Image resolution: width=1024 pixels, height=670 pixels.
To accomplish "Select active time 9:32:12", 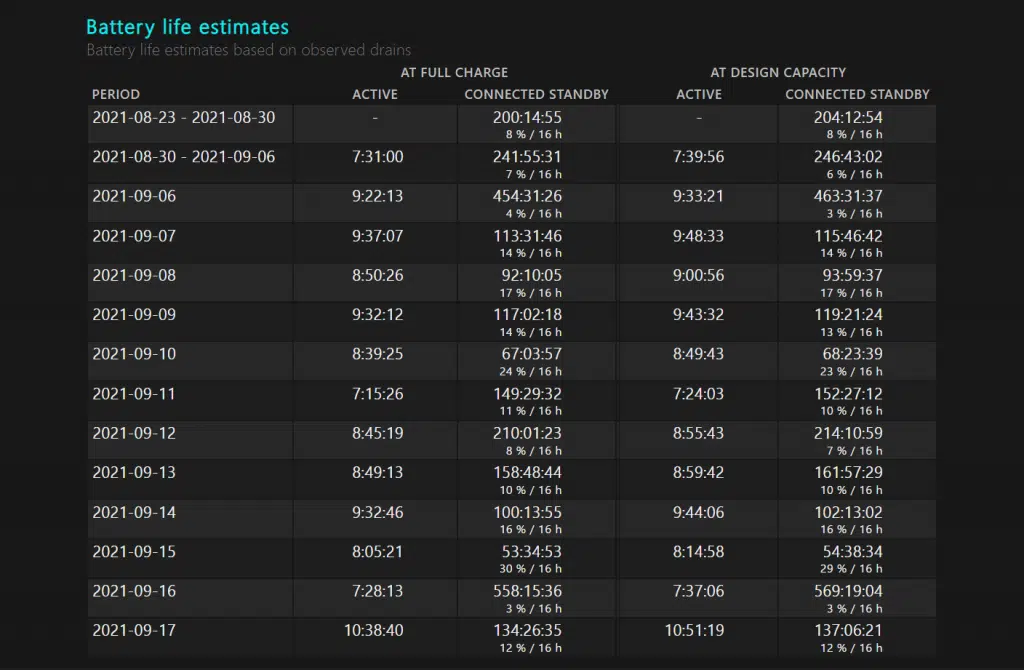I will point(377,314).
